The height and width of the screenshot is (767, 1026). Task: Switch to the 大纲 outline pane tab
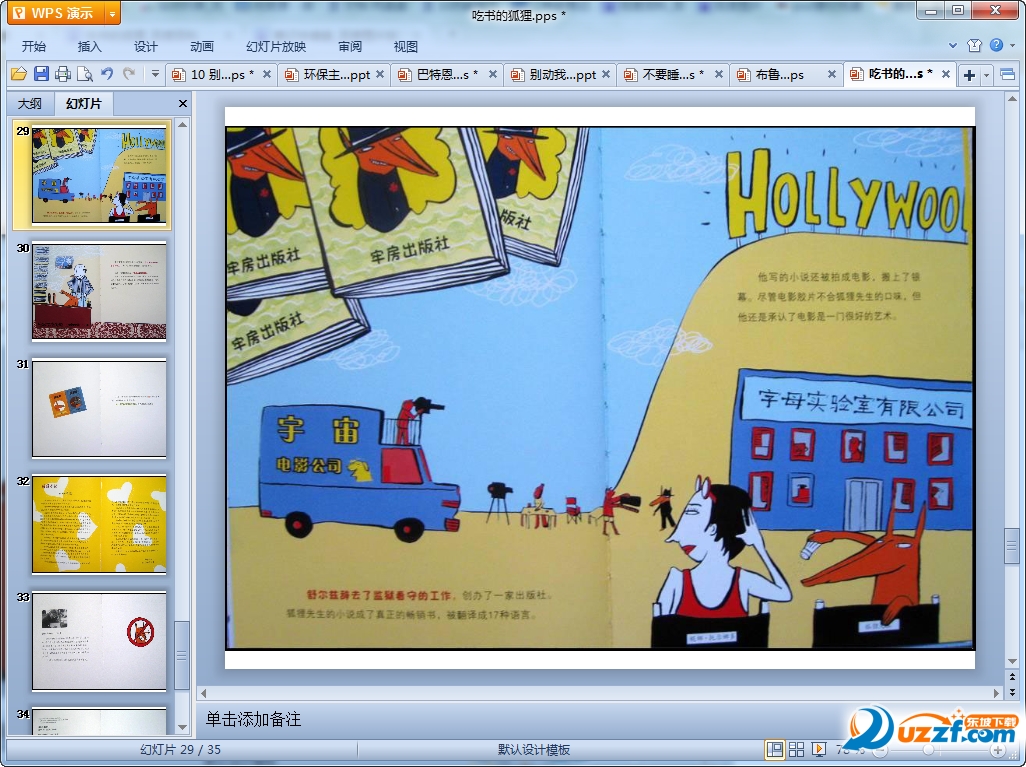tap(29, 103)
